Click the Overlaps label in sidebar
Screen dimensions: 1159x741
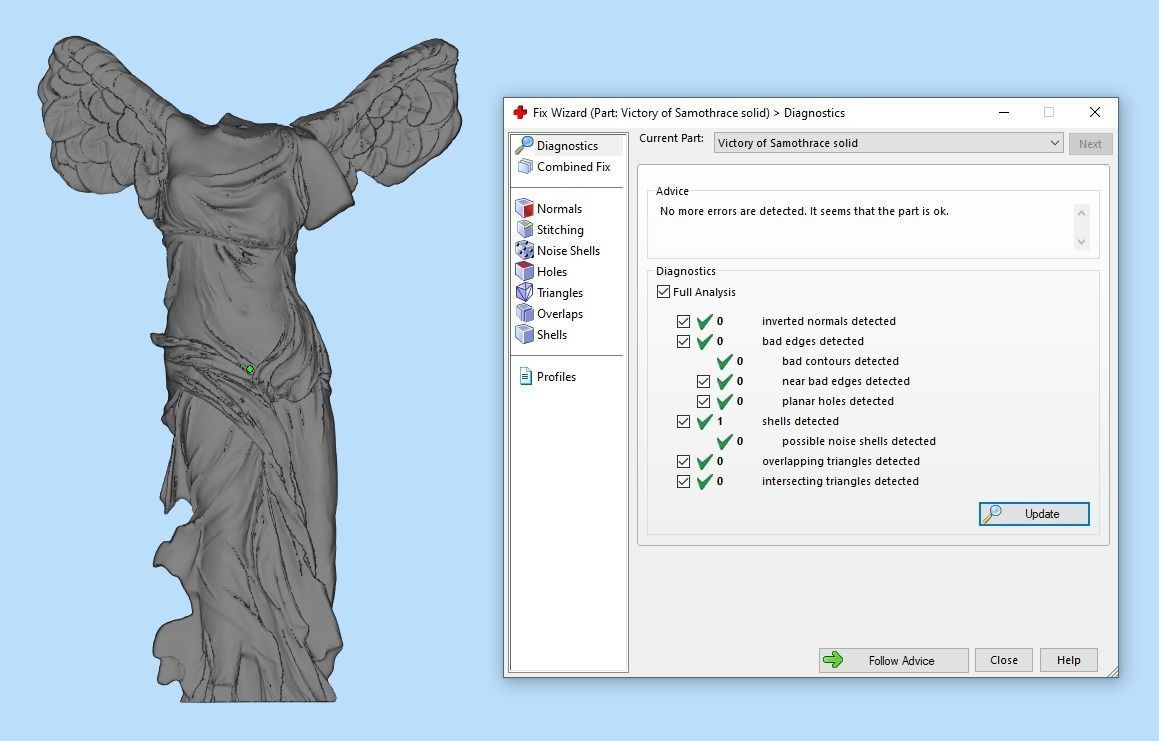560,314
